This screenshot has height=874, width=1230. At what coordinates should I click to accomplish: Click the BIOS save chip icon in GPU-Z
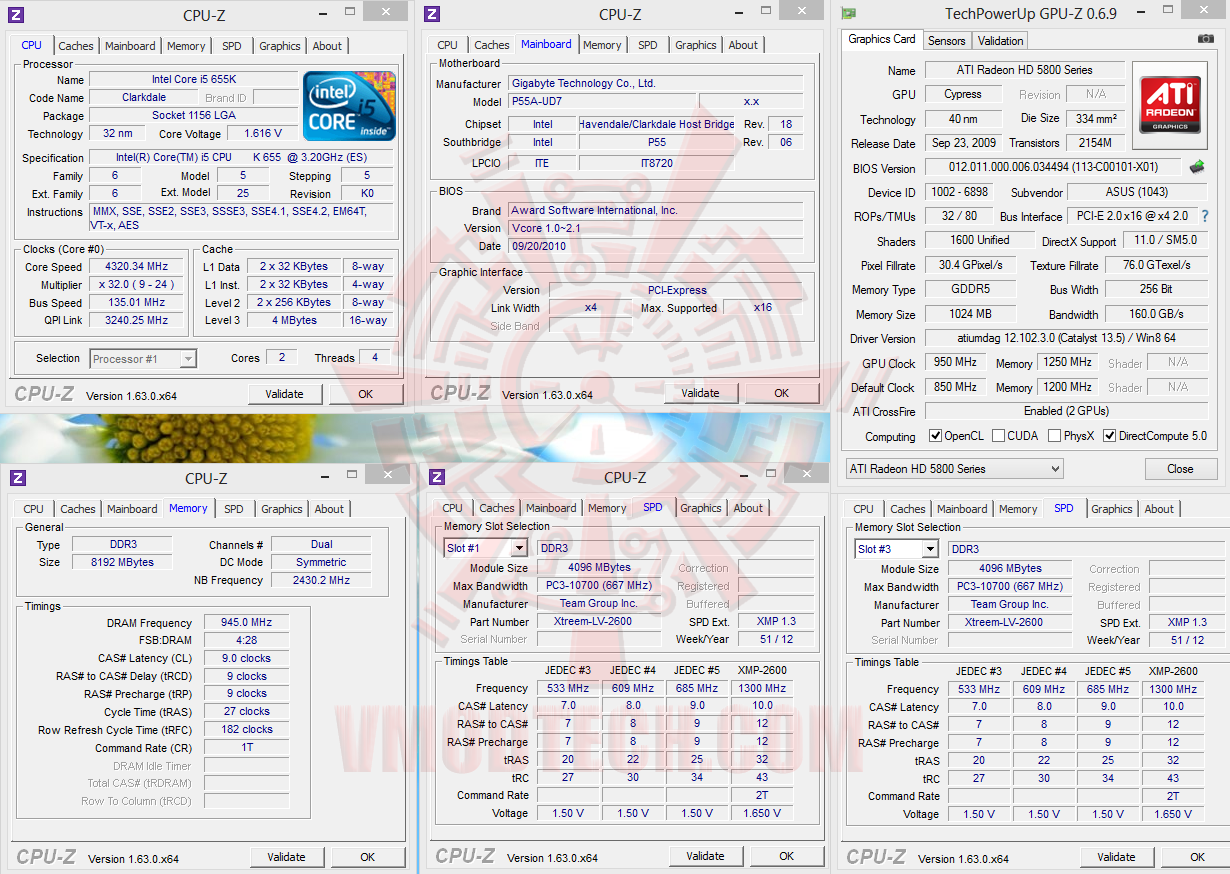tap(1196, 167)
